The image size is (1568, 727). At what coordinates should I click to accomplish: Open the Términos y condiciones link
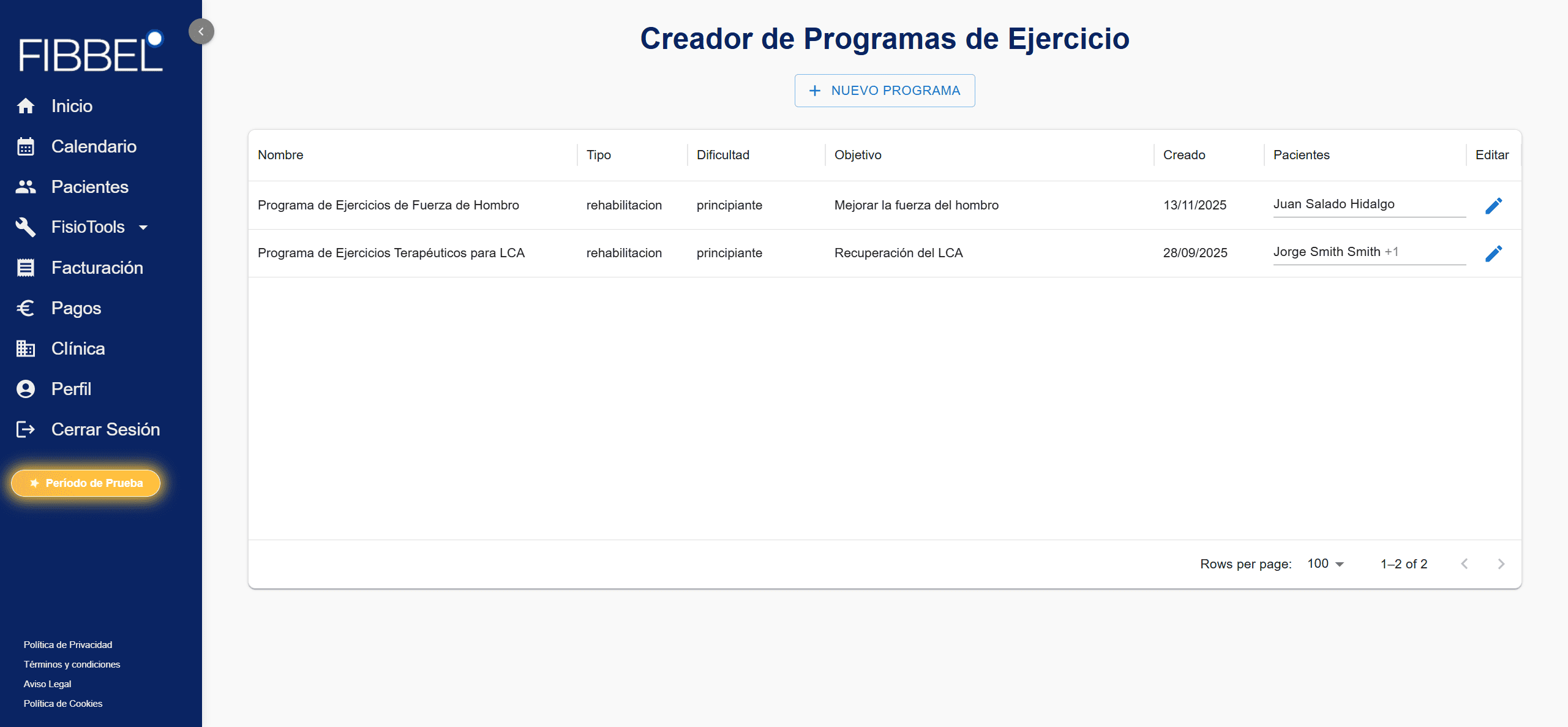(72, 664)
